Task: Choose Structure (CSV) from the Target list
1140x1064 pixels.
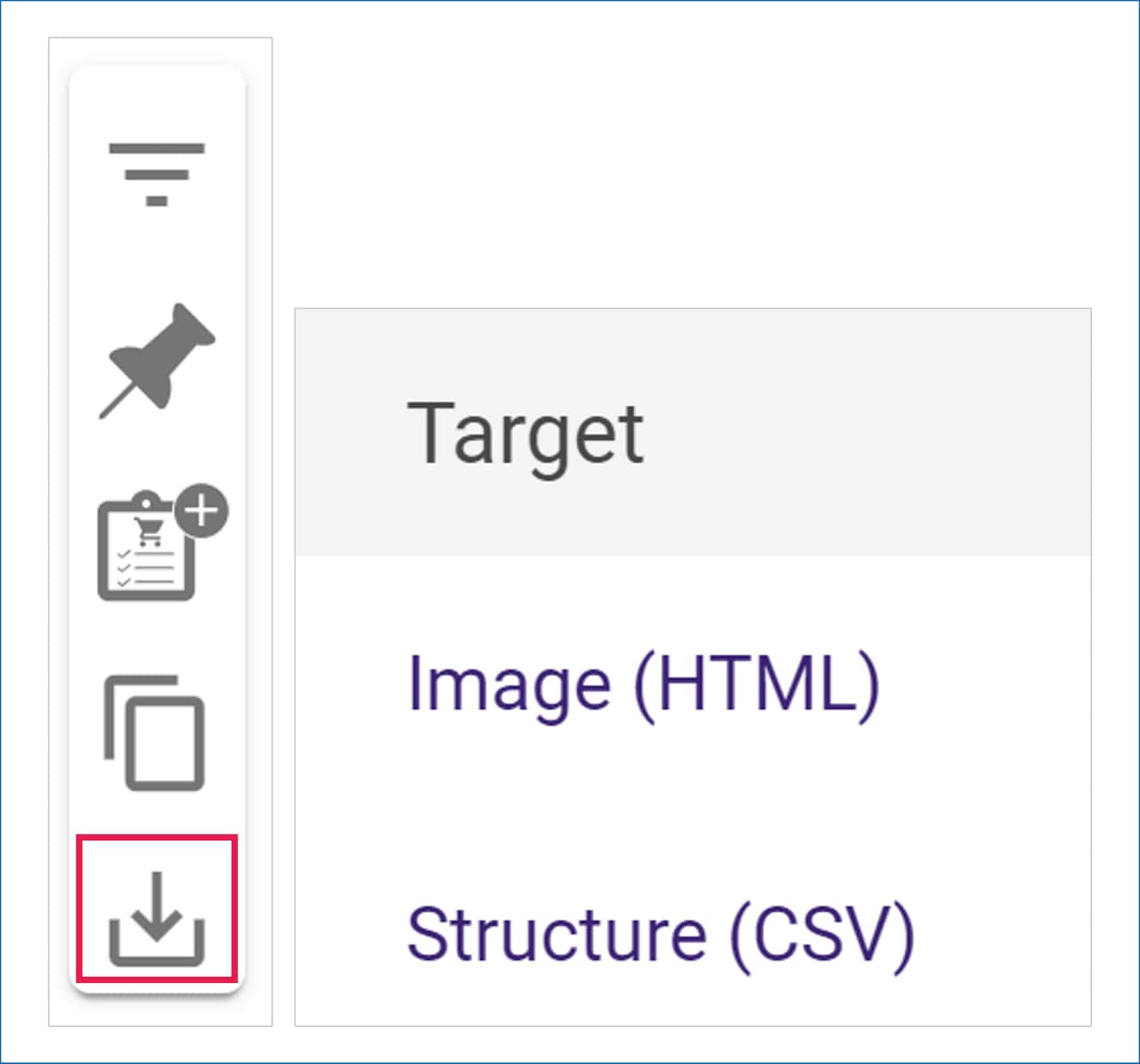Action: (660, 933)
